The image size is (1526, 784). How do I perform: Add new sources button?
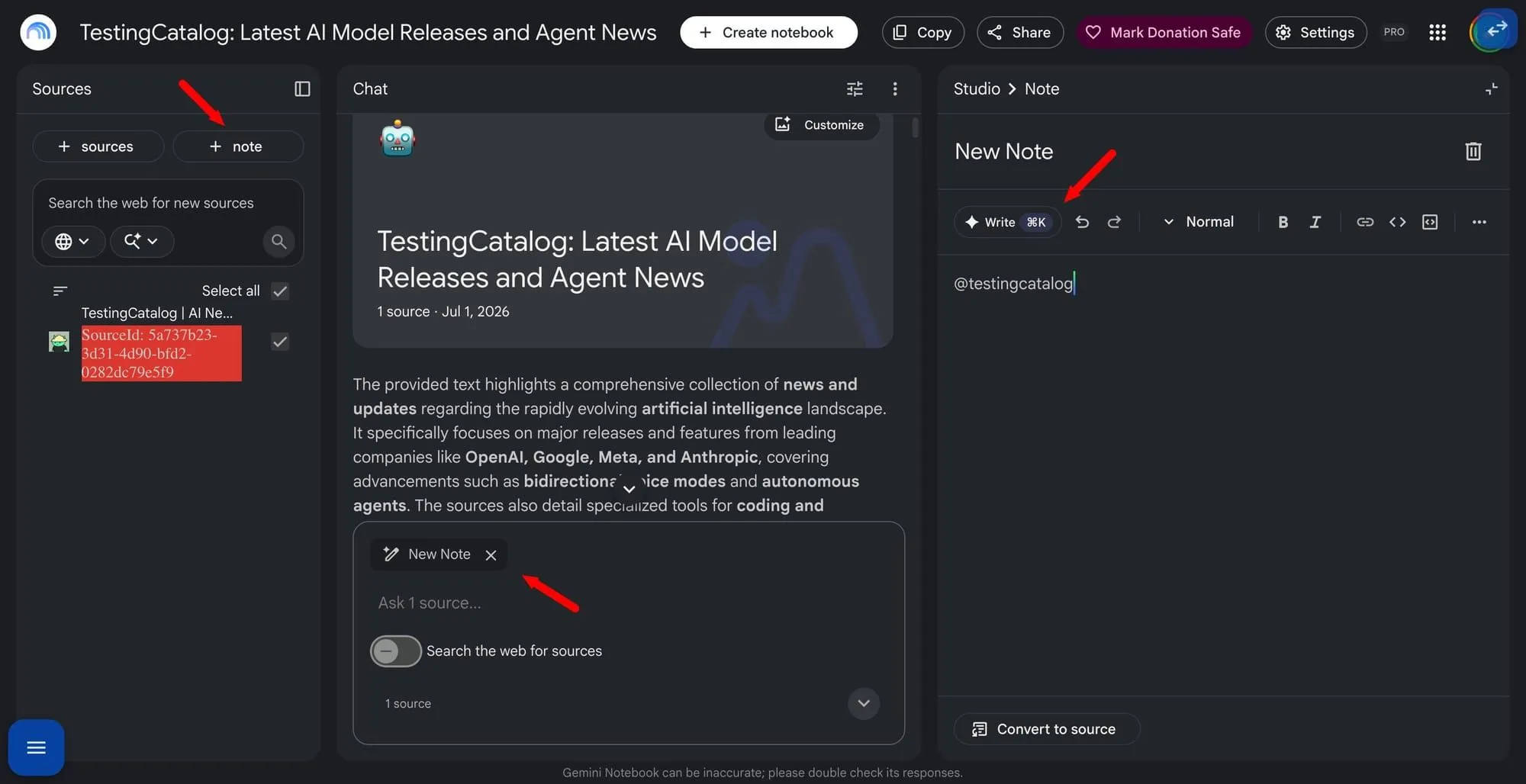point(98,146)
